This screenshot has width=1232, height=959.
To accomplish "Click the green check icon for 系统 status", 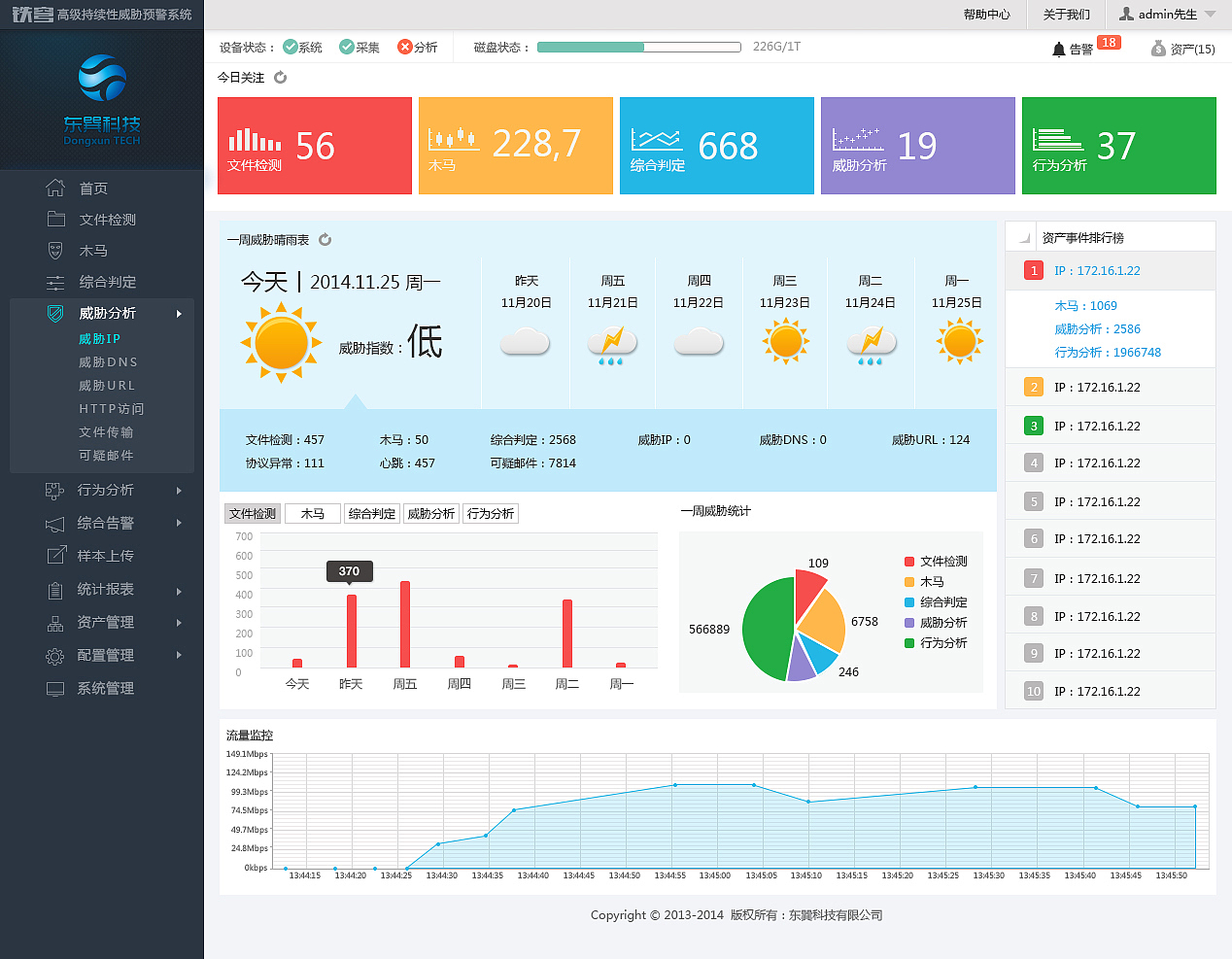I will pos(290,47).
